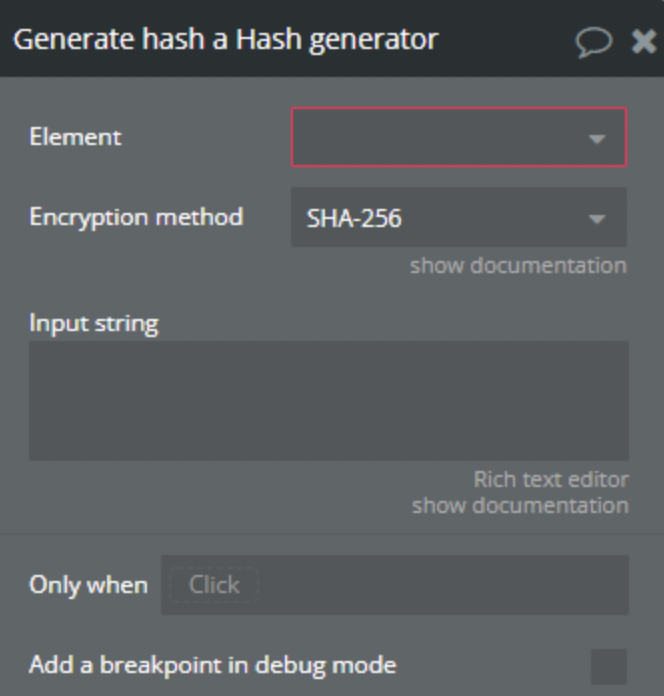Click the 'Only when' label
The height and width of the screenshot is (696, 664).
[x=88, y=585]
